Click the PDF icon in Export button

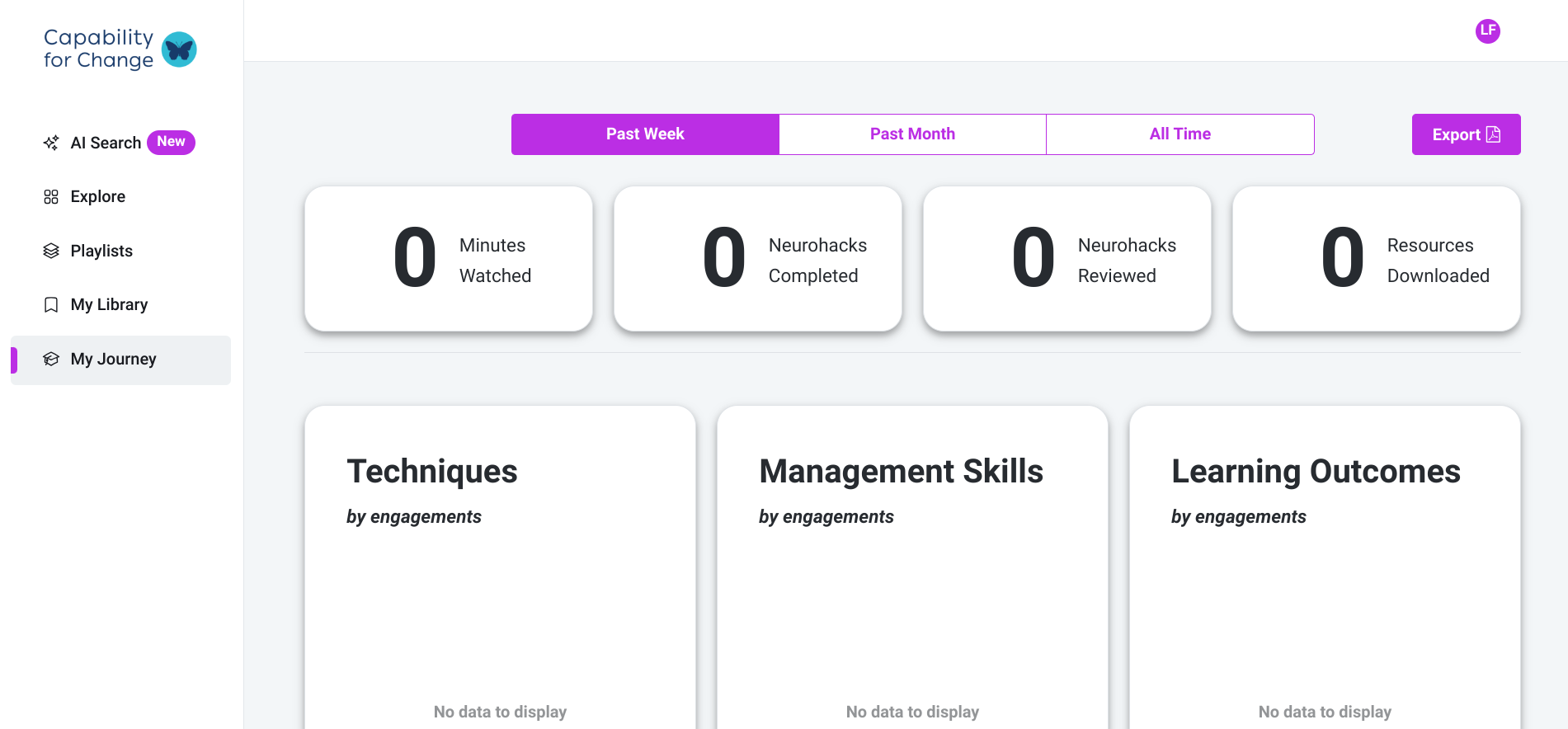1493,134
